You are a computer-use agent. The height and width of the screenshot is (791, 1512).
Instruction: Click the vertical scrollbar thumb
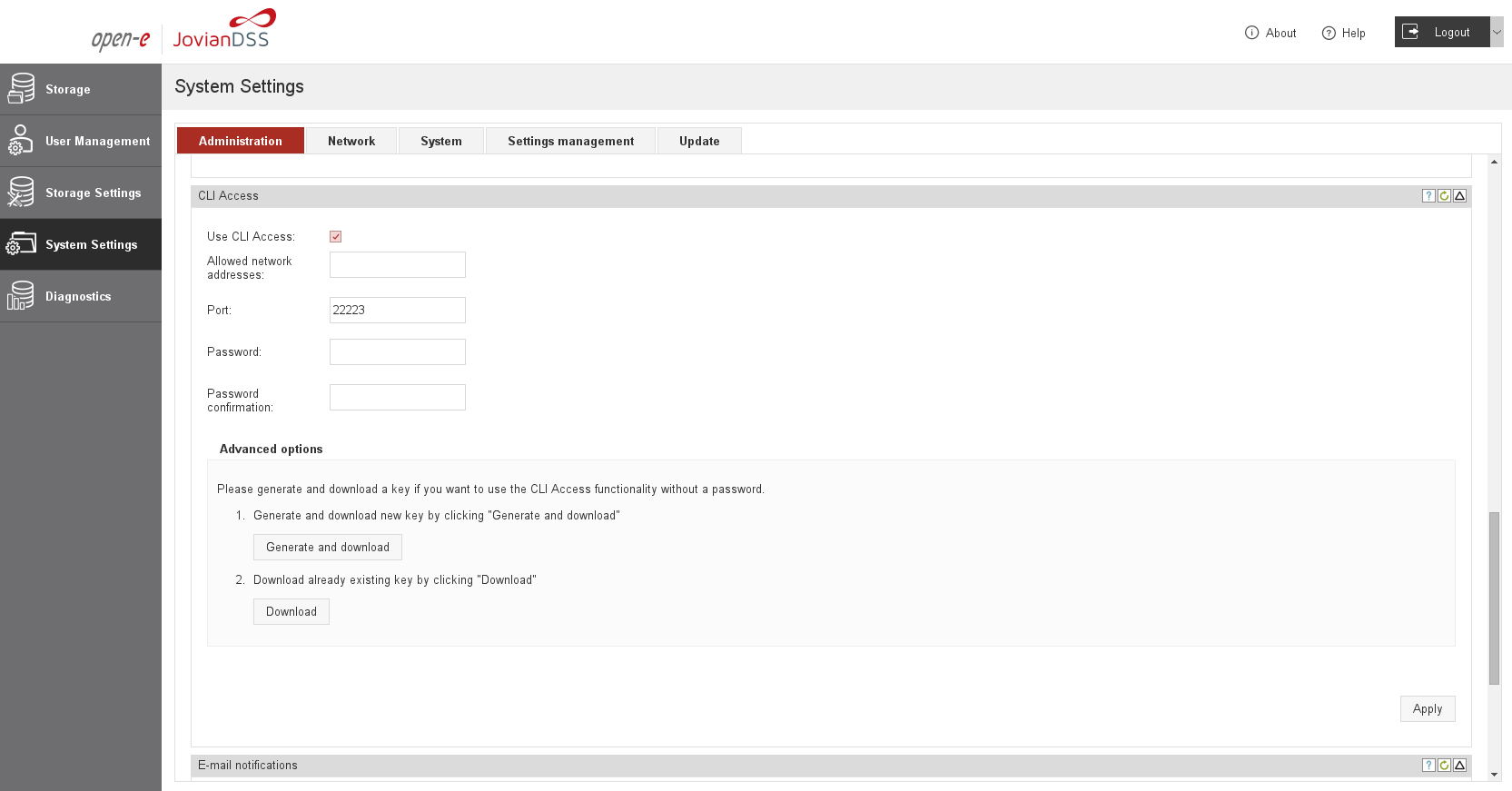(1494, 598)
